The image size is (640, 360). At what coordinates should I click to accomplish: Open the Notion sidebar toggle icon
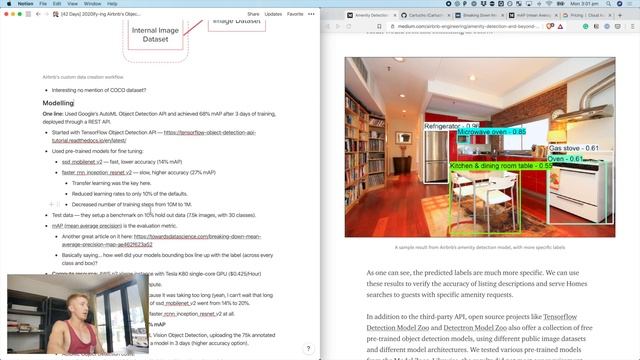[28, 14]
